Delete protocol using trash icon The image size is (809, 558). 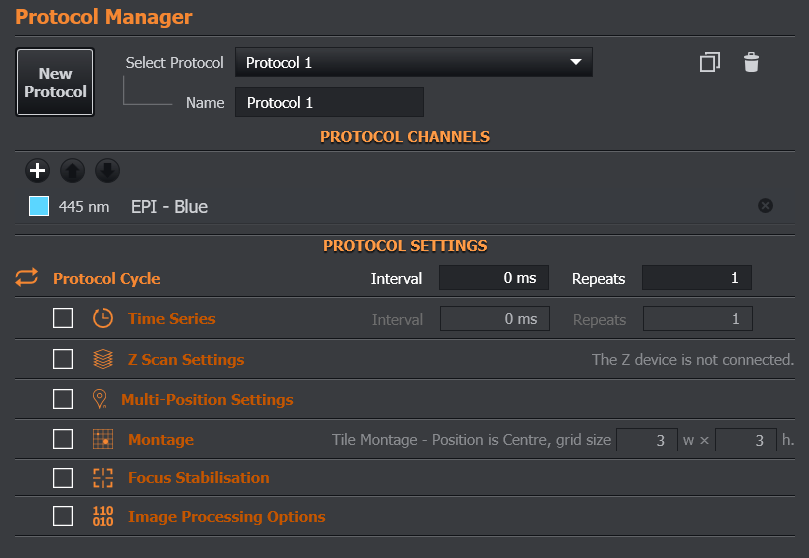pos(751,63)
